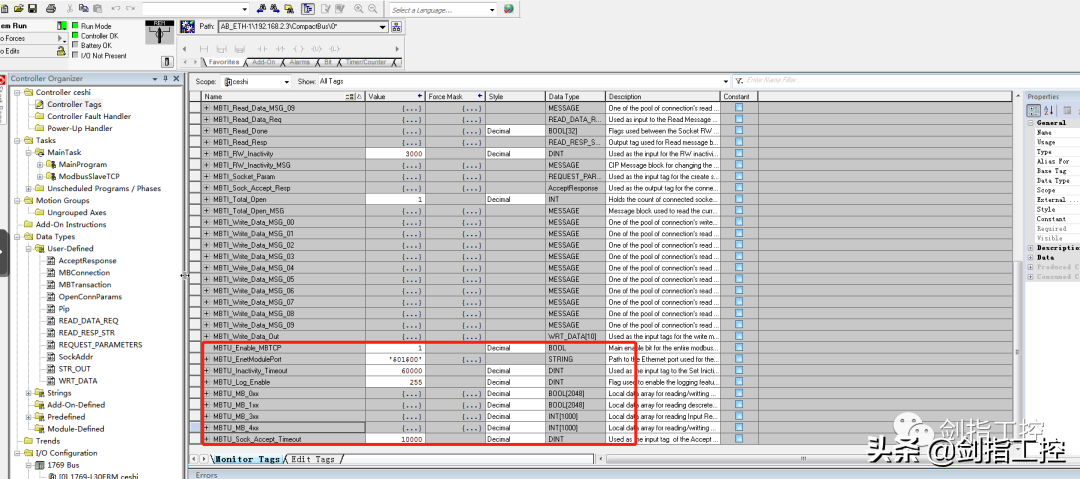Toggle Constant checkbox for MBTU_Log_Enable

[x=739, y=381]
